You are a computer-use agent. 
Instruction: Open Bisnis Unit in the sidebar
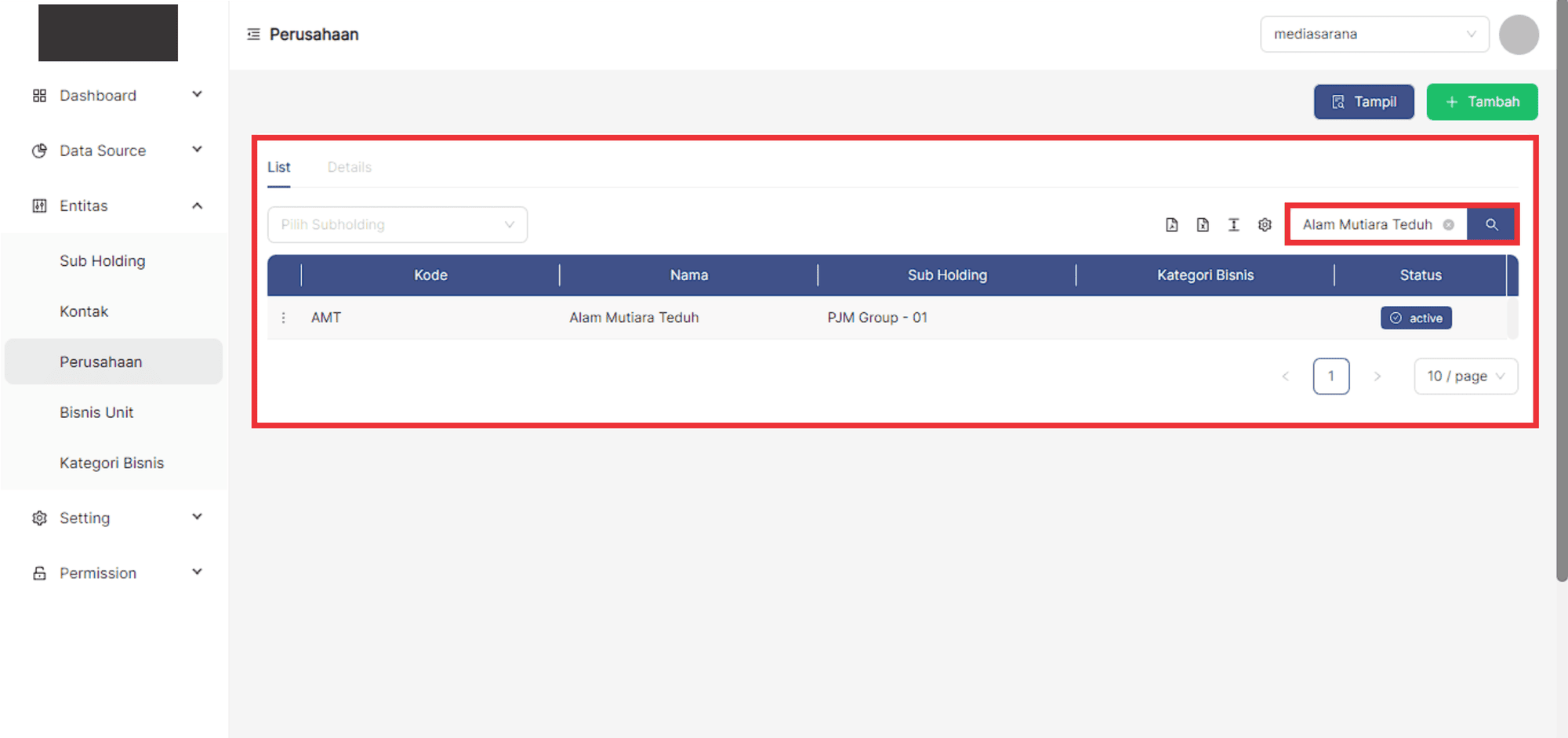tap(96, 413)
